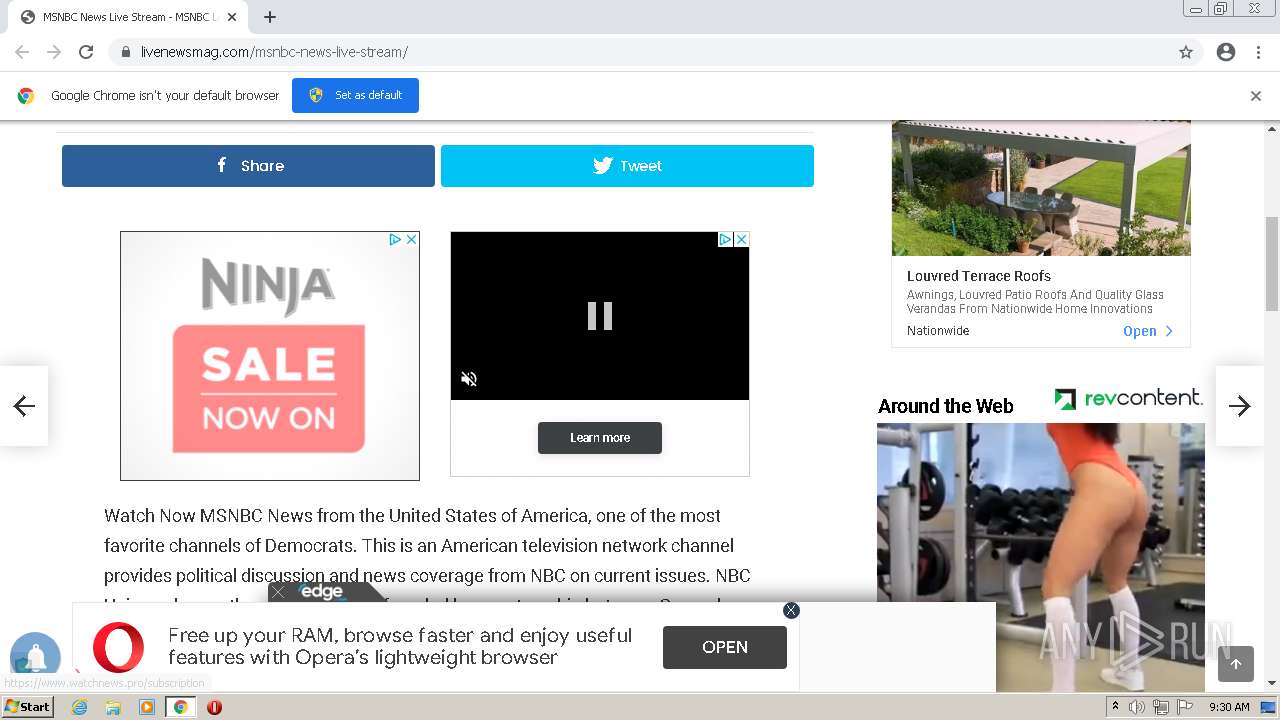Open the Ninja Sale Now On ad
1280x720 pixels.
coord(270,356)
